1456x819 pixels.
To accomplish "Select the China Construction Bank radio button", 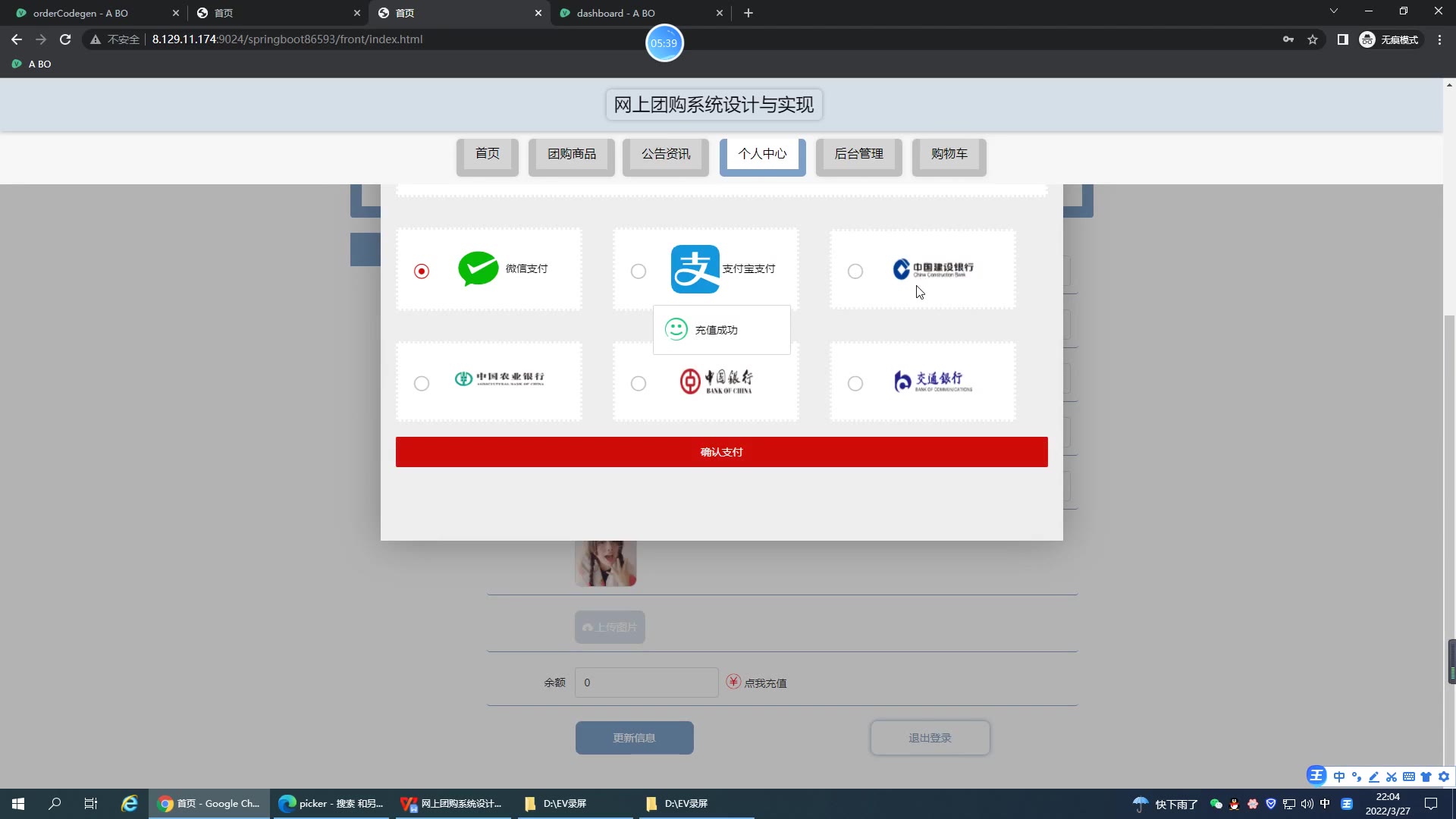I will [855, 271].
